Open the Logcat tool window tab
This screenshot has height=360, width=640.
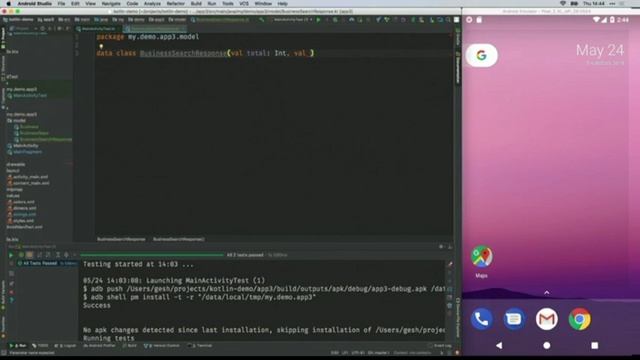tap(65, 346)
